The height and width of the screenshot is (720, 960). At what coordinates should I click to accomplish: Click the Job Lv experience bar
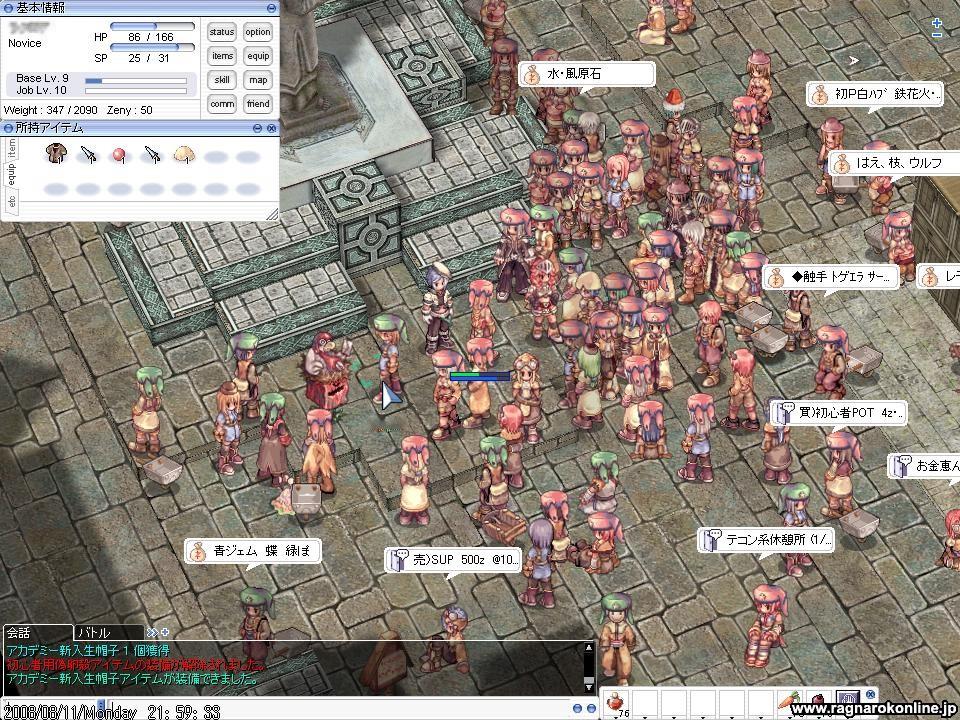tap(136, 91)
